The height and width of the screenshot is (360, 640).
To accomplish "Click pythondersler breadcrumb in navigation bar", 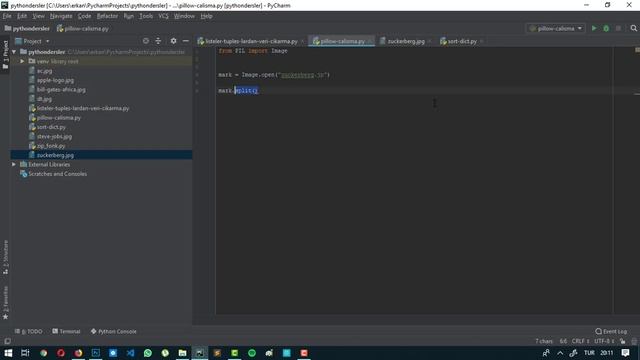I will tap(27, 28).
